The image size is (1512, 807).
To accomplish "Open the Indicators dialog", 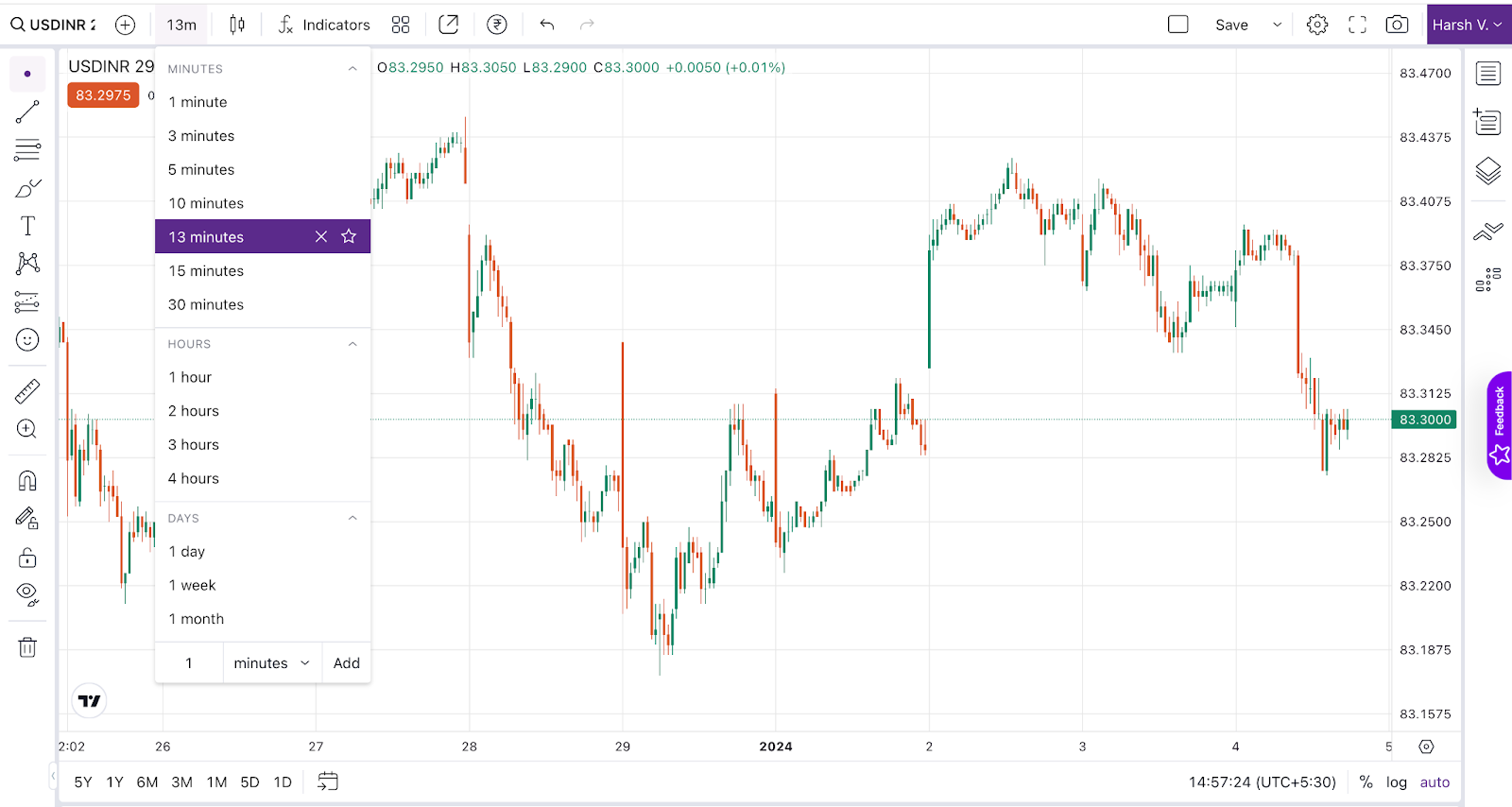I will click(324, 25).
